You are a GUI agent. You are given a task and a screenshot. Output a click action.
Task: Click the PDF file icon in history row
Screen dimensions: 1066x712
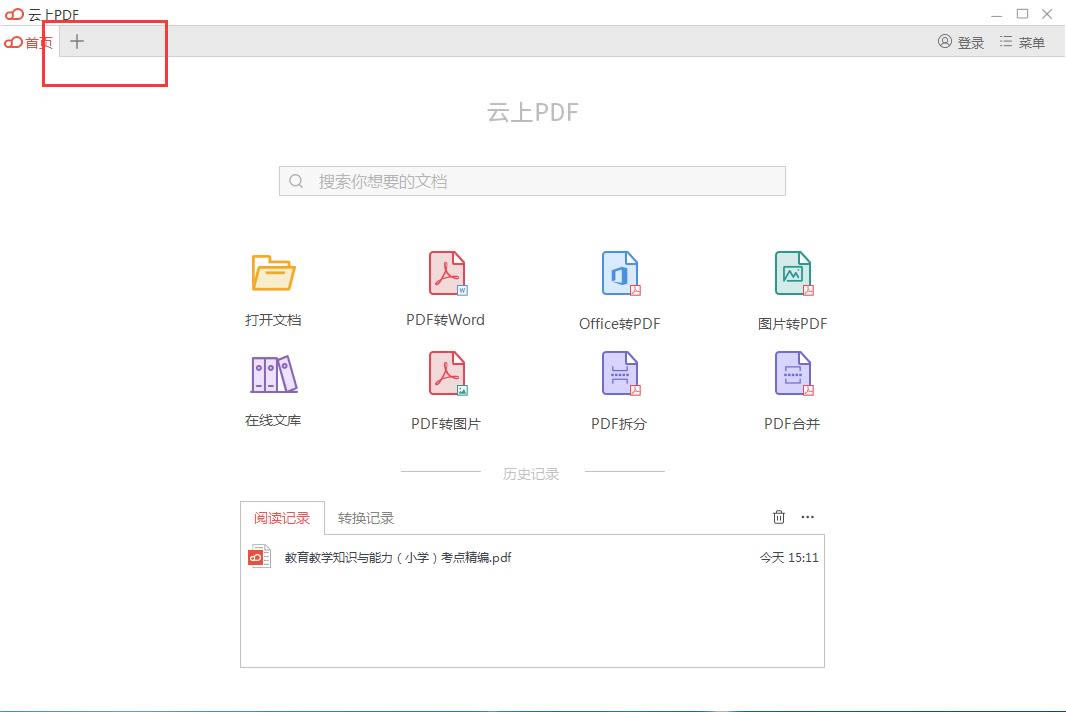pos(259,557)
